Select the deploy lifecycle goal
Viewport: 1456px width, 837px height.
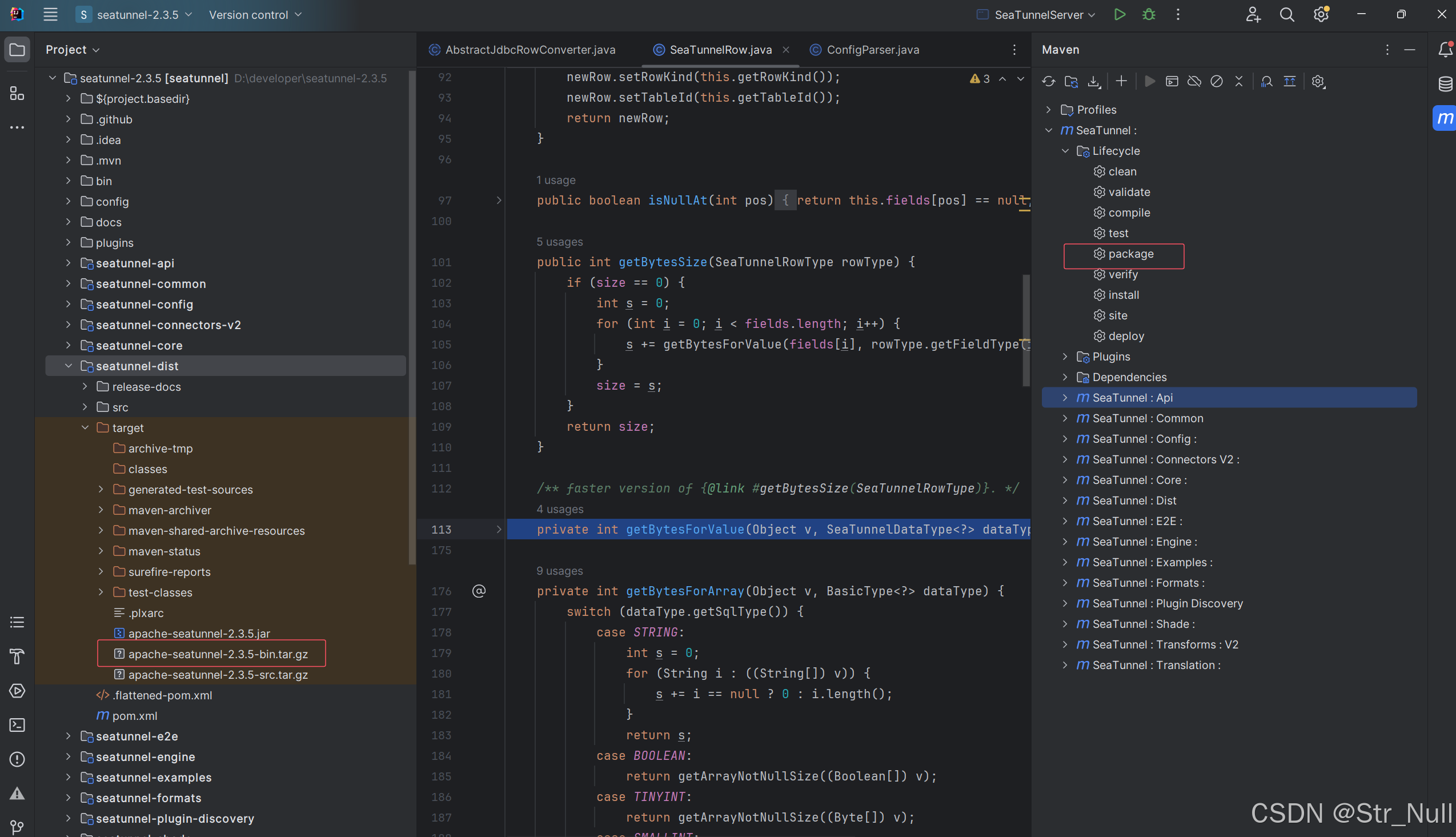pos(1119,336)
